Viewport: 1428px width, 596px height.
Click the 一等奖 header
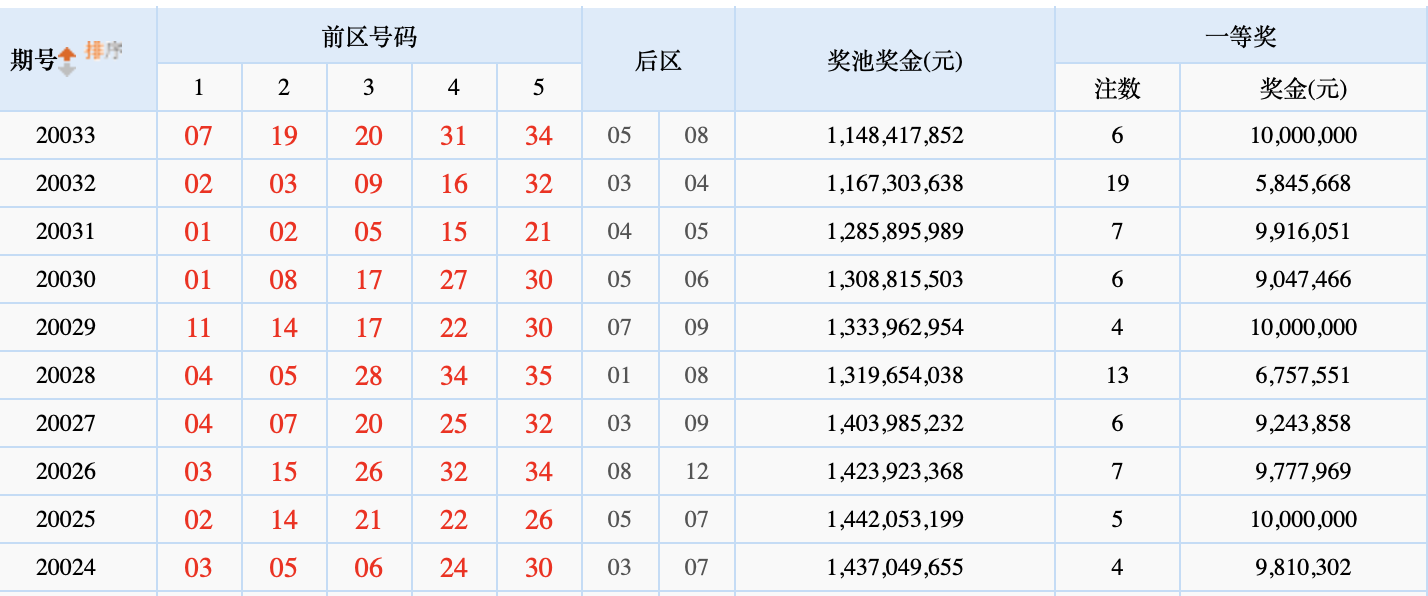pyautogui.click(x=1241, y=37)
